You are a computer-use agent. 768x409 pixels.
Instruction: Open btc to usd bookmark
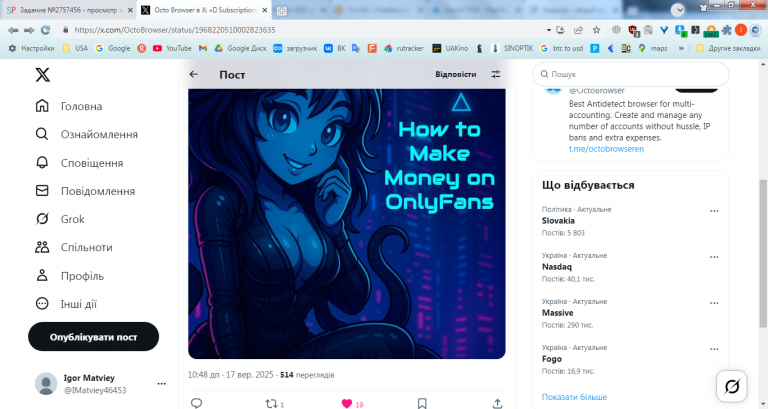(562, 48)
